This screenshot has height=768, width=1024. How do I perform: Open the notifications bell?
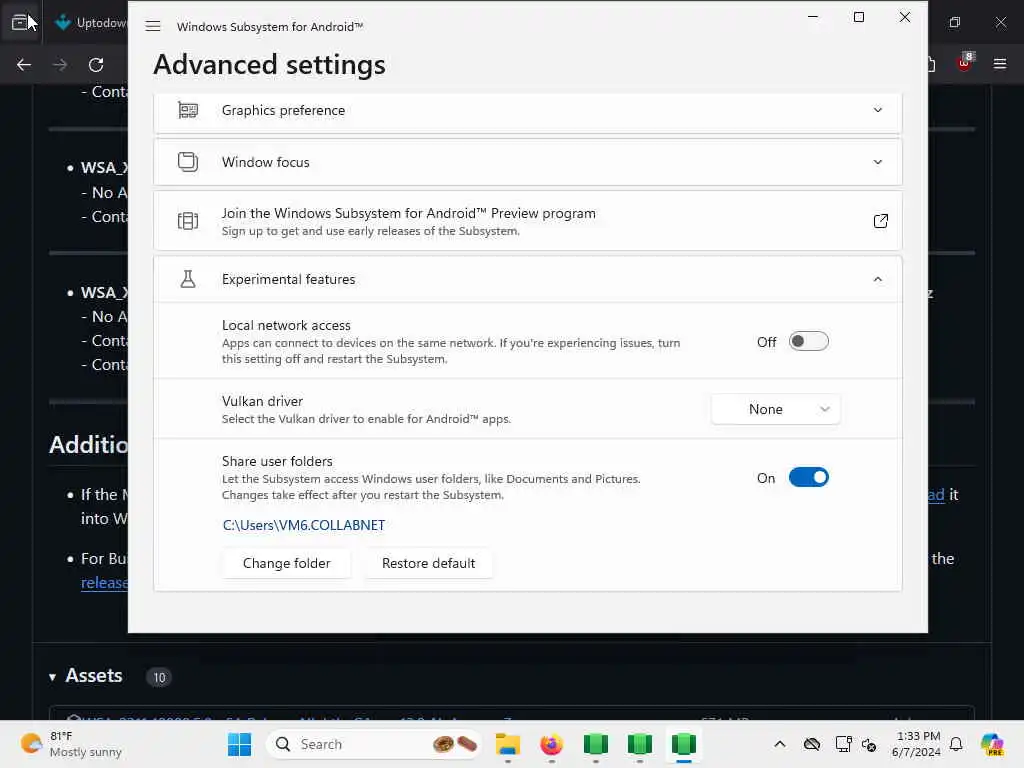[956, 744]
